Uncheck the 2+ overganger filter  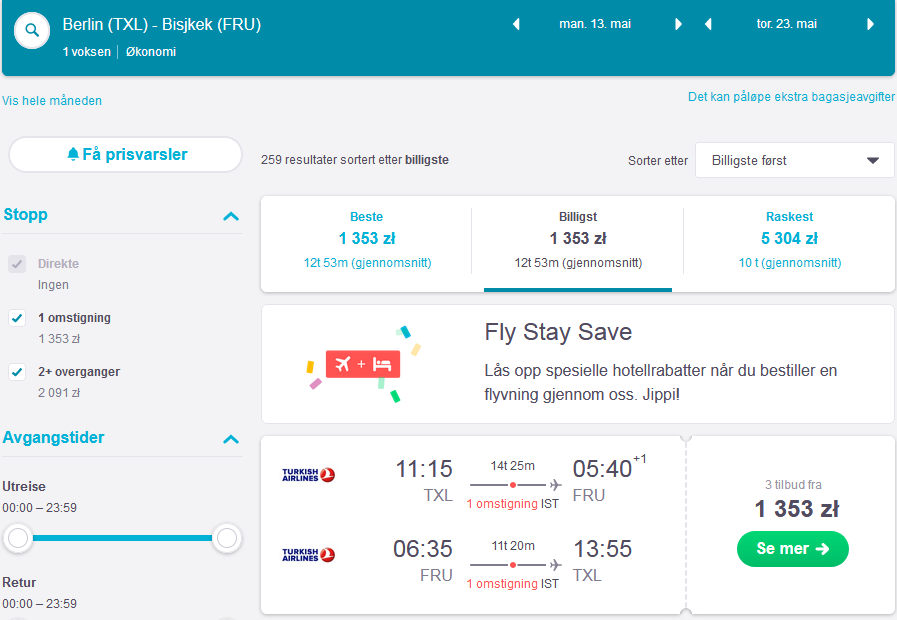click(x=17, y=372)
